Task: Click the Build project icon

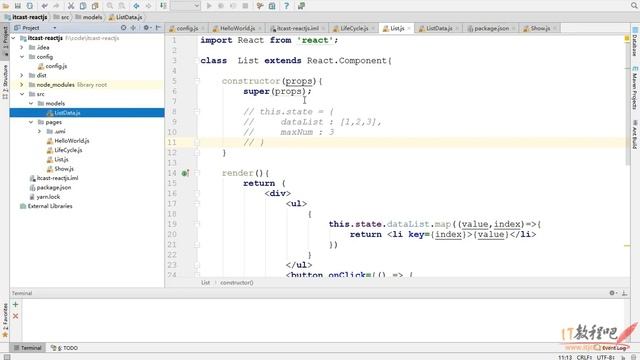Action: tap(163, 6)
